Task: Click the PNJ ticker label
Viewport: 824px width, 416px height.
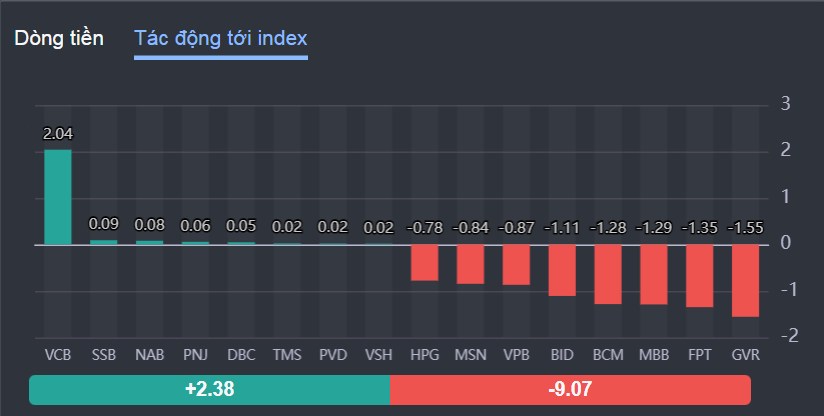Action: pos(195,355)
